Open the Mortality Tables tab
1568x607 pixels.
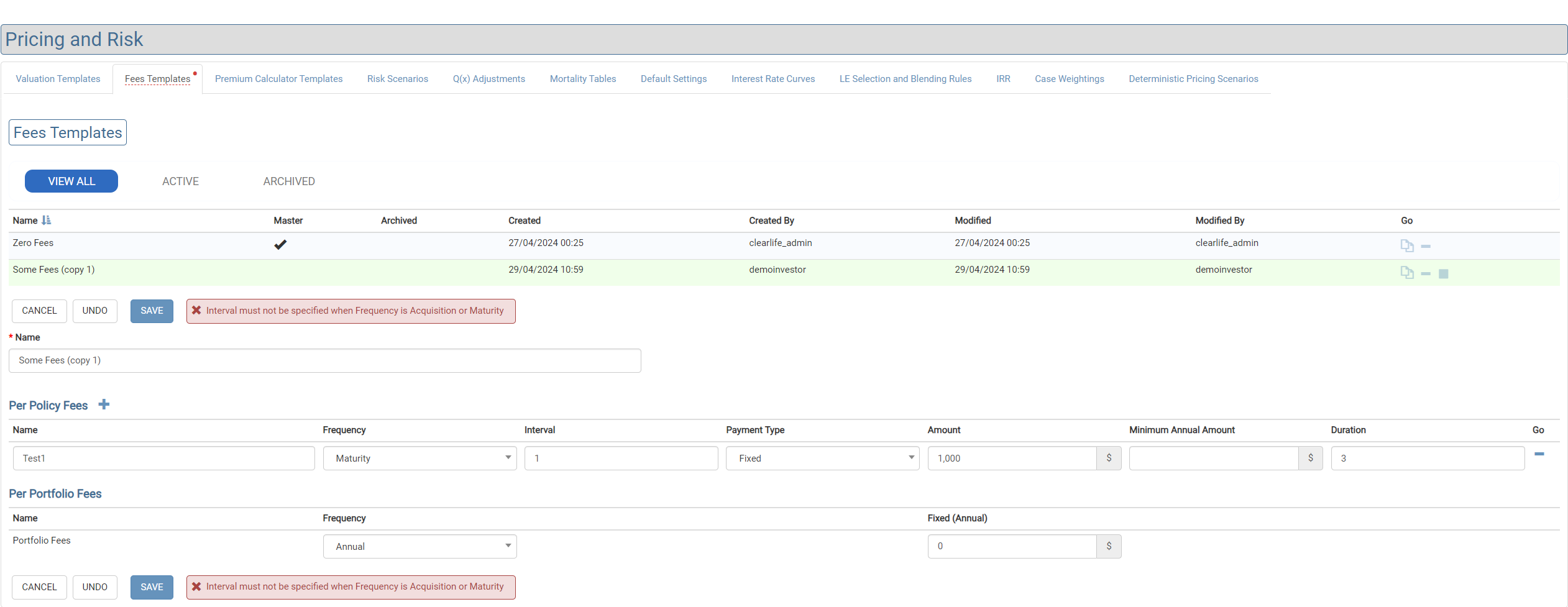(582, 79)
